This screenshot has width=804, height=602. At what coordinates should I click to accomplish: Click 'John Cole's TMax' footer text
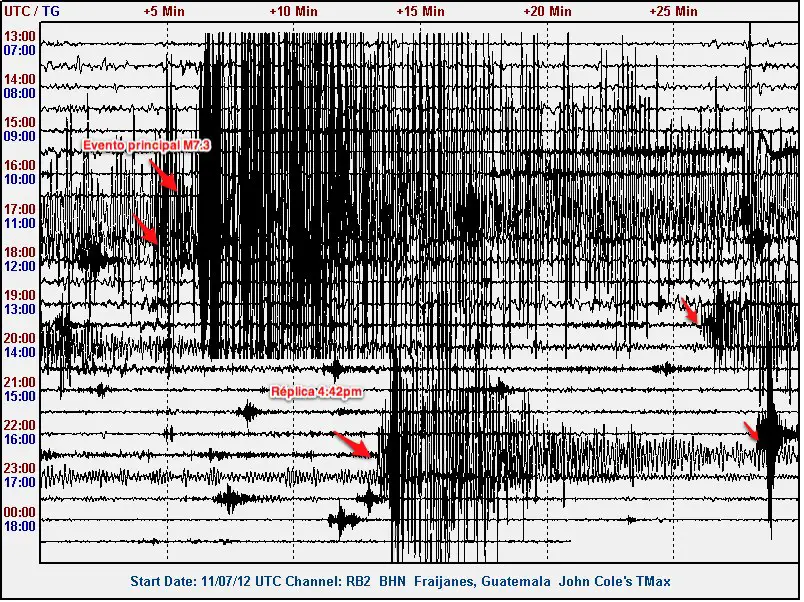point(615,582)
